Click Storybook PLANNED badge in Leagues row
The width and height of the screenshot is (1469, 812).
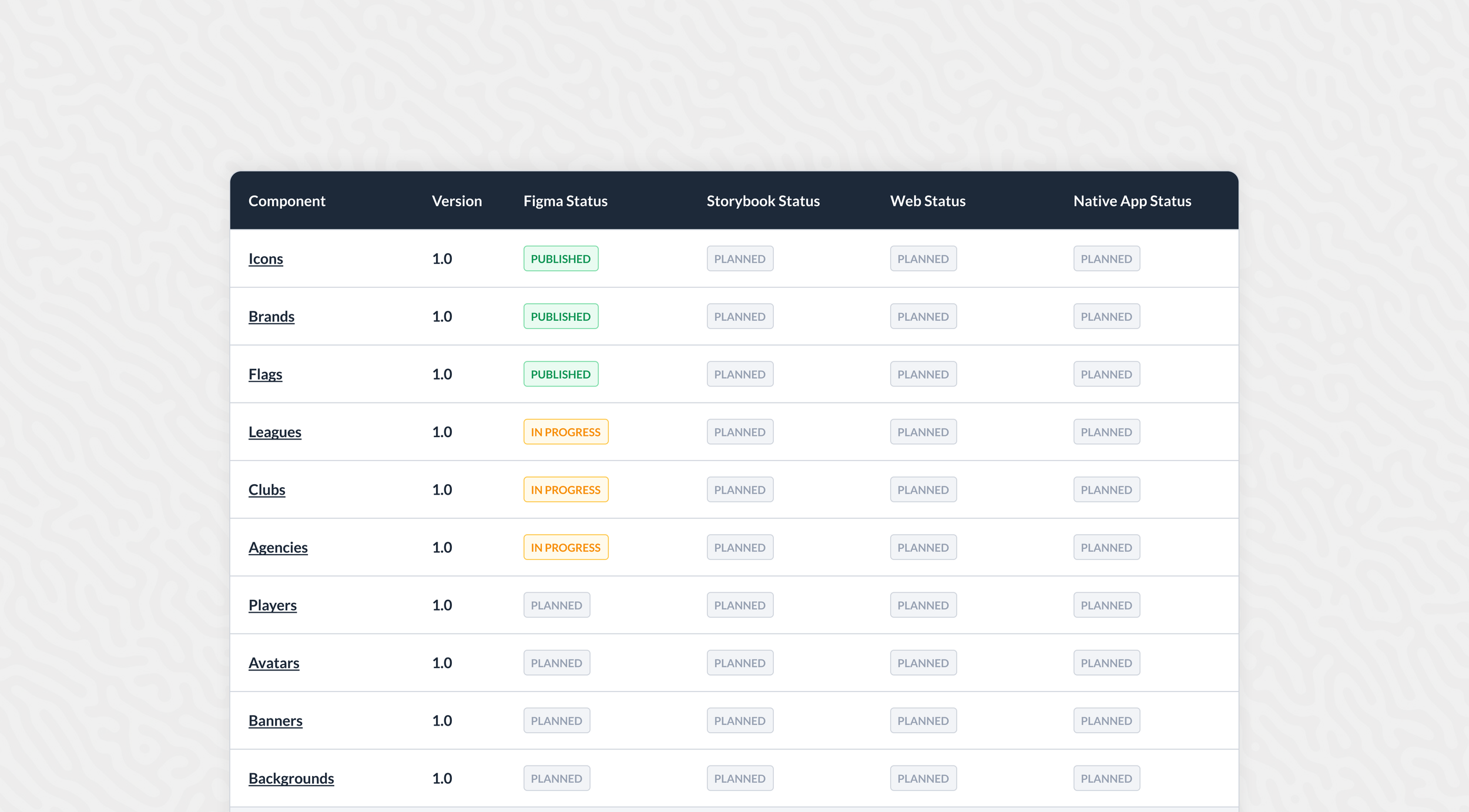[x=740, y=432]
